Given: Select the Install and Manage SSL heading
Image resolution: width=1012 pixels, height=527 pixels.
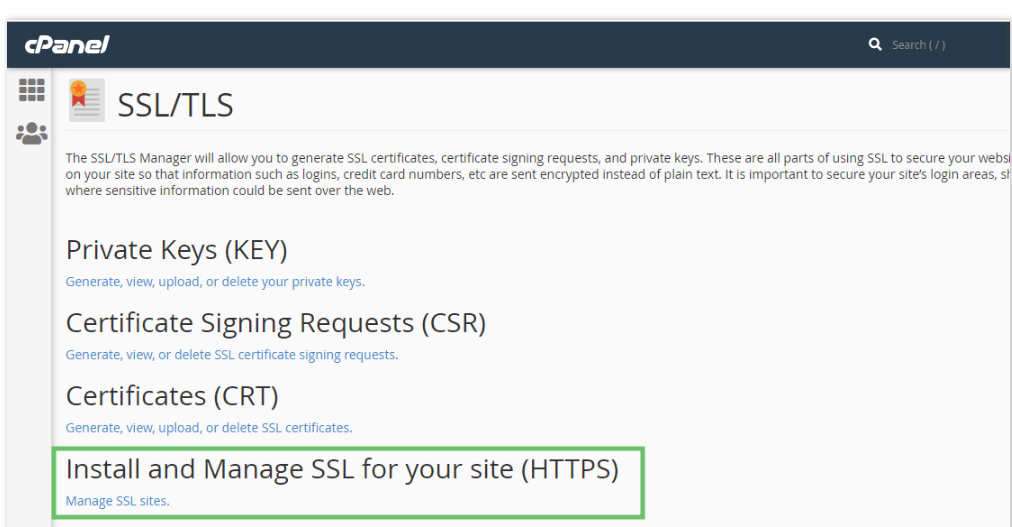Looking at the screenshot, I should (x=342, y=468).
